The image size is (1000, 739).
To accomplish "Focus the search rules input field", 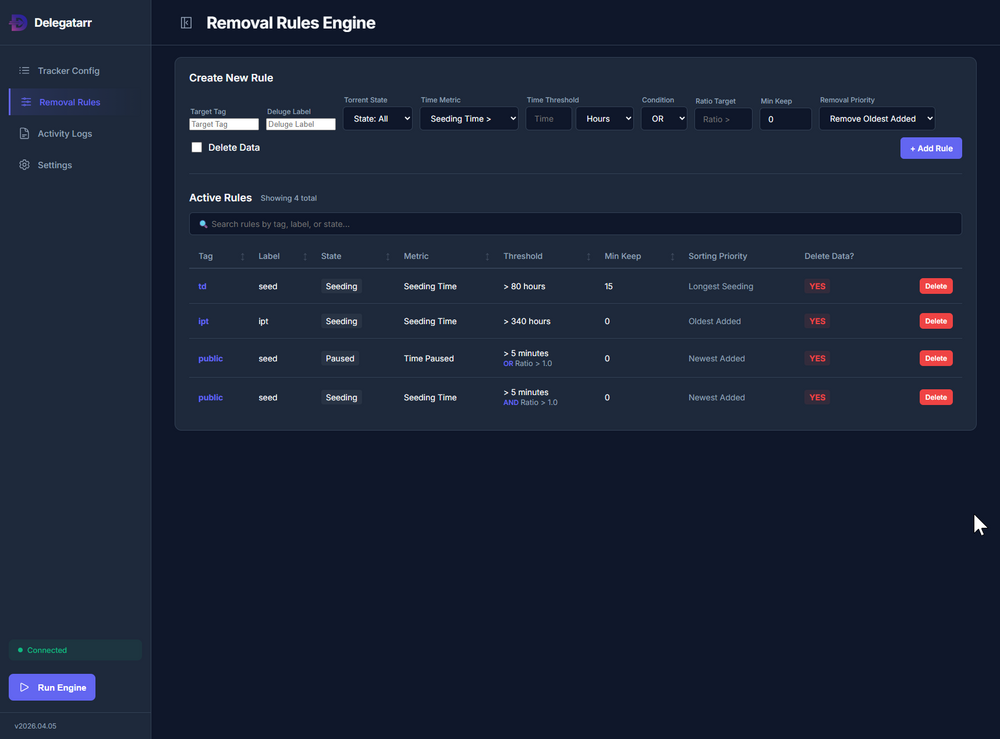I will click(x=575, y=224).
